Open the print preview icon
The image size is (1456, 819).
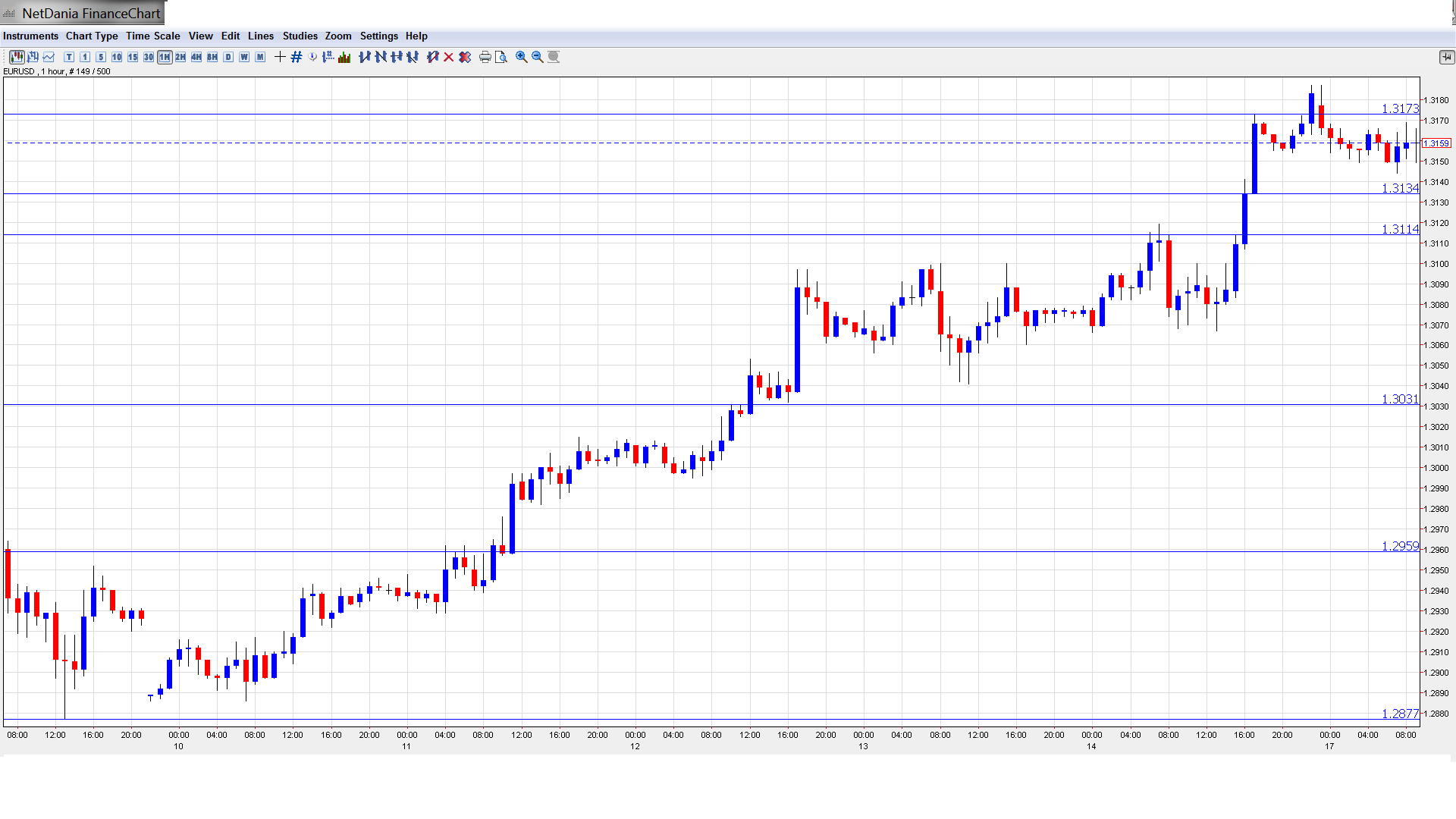501,57
